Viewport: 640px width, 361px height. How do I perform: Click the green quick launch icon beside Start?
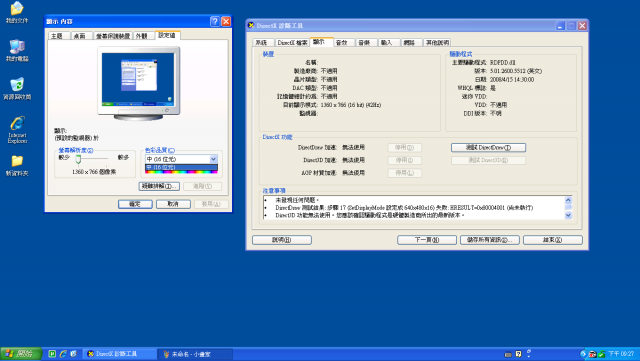click(52, 354)
